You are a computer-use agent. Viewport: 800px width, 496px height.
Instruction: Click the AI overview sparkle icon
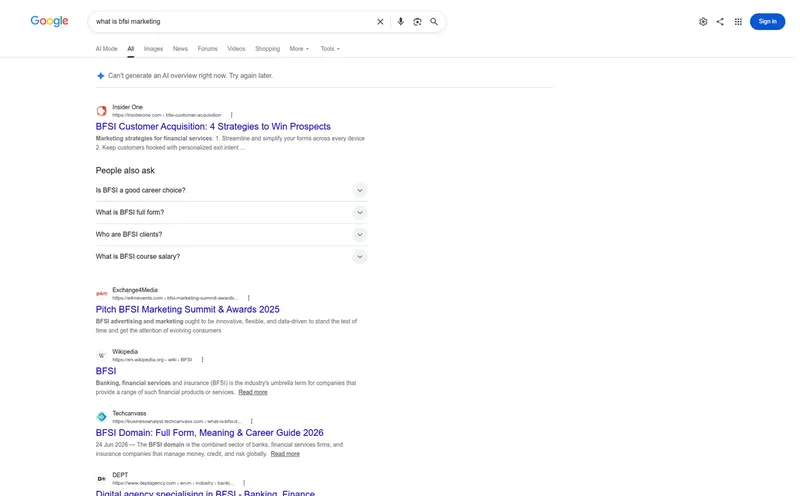(x=101, y=76)
